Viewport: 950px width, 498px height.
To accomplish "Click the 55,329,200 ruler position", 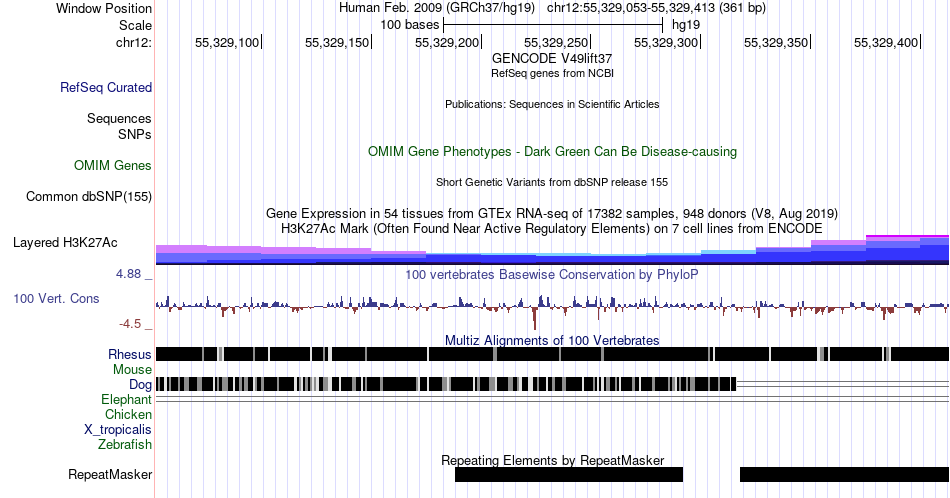I will 448,42.
